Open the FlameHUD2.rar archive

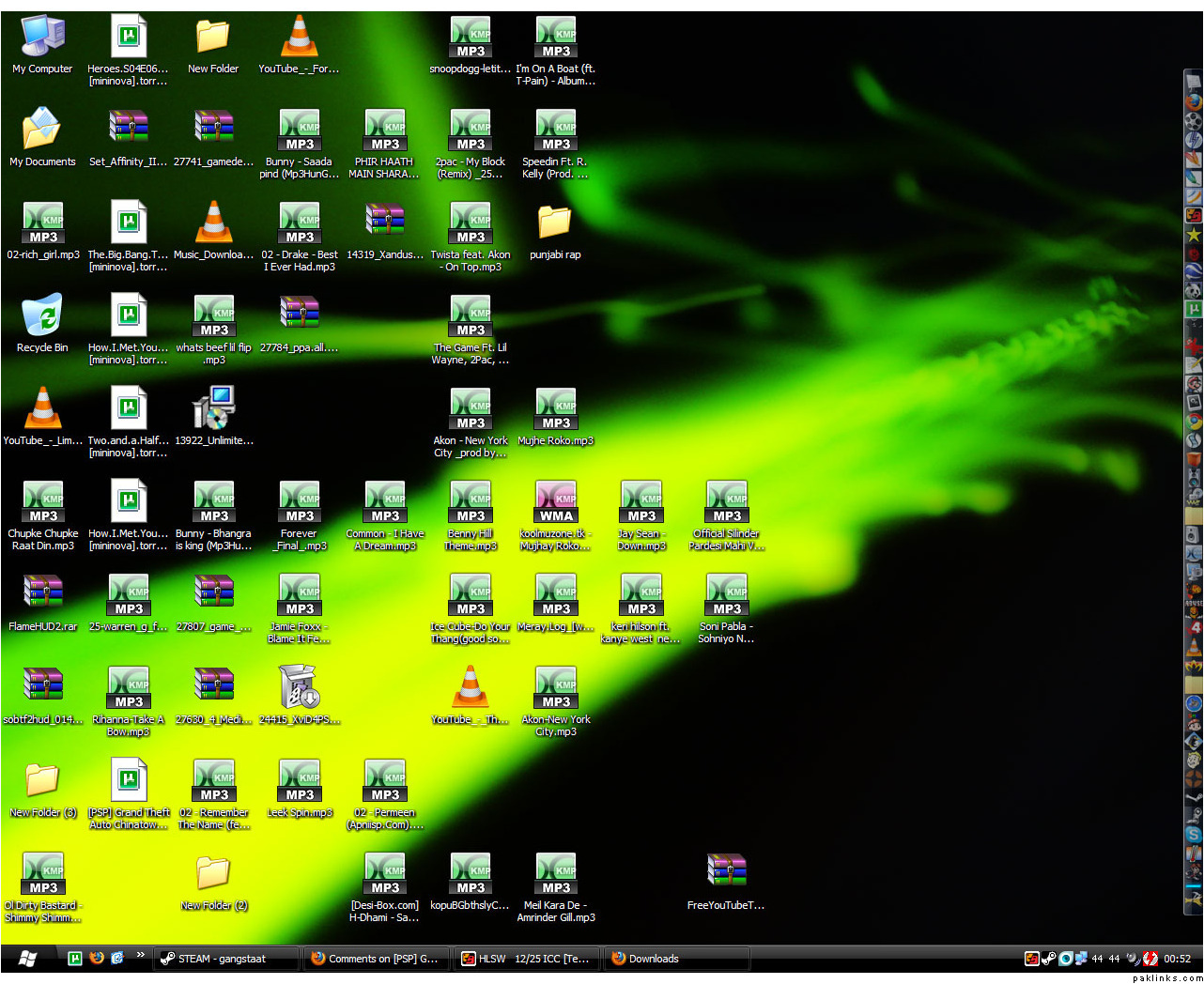(x=42, y=594)
